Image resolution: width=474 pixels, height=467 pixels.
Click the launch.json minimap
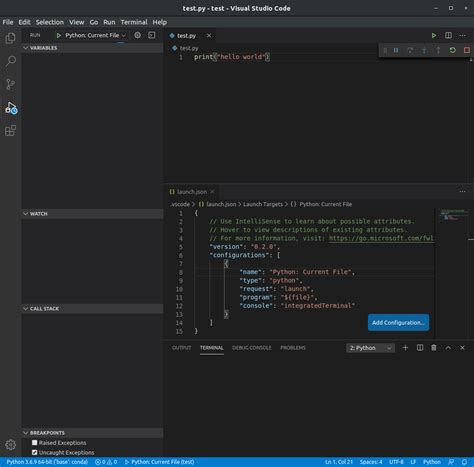tap(453, 215)
